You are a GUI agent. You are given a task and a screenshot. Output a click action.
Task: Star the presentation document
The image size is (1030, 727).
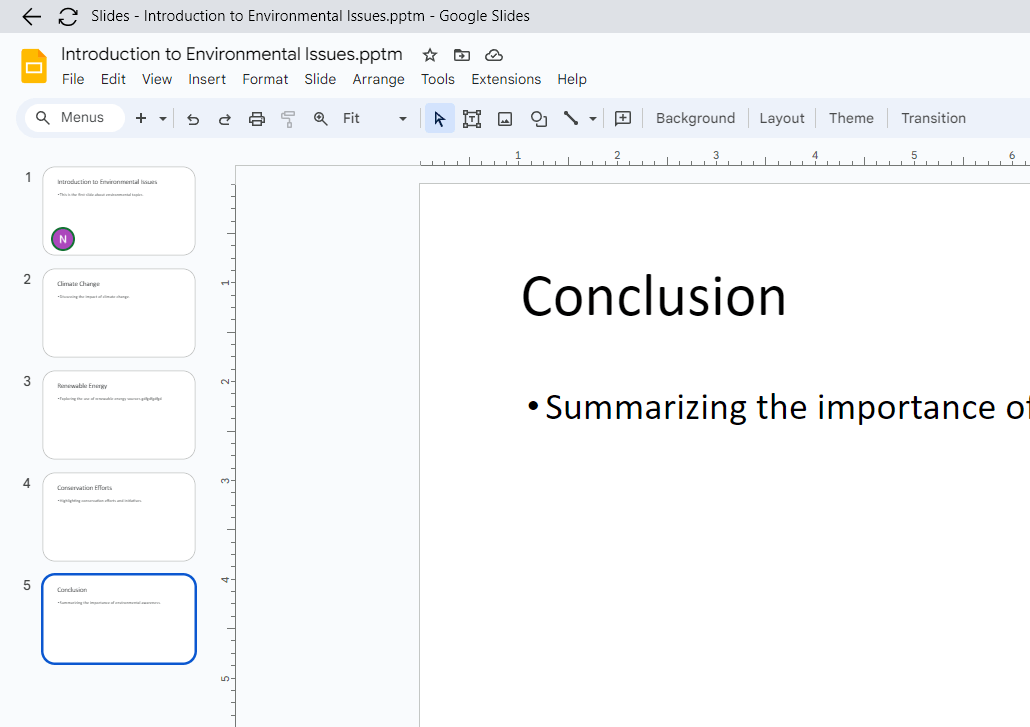(x=430, y=55)
